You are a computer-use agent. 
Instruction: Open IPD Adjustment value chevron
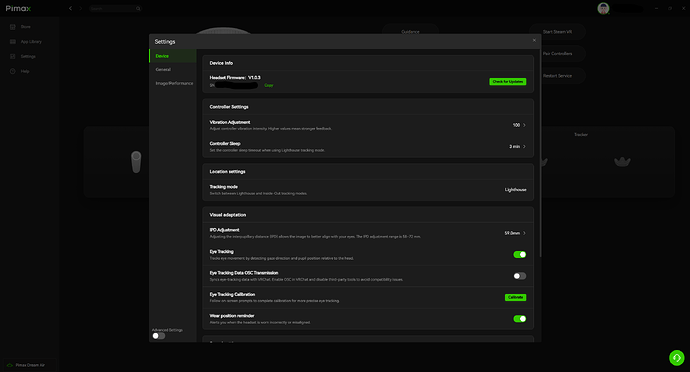524,233
